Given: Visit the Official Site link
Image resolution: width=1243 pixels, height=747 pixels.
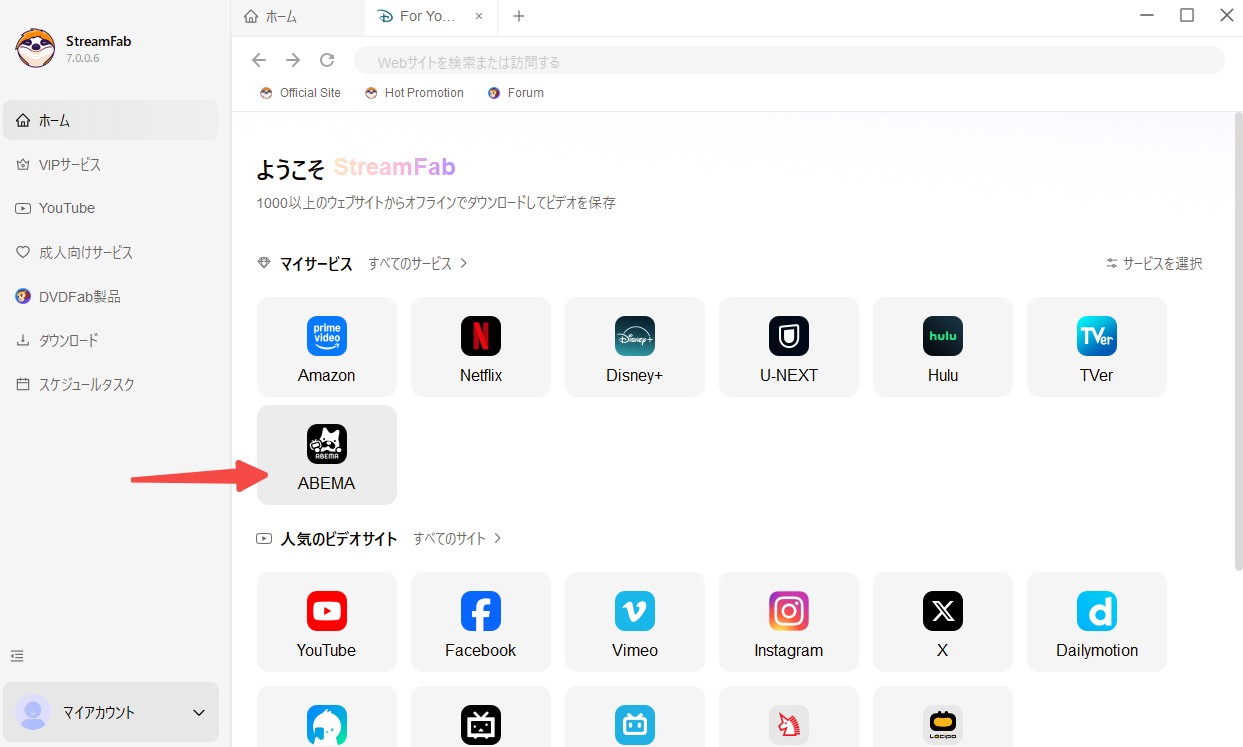Looking at the screenshot, I should (300, 92).
